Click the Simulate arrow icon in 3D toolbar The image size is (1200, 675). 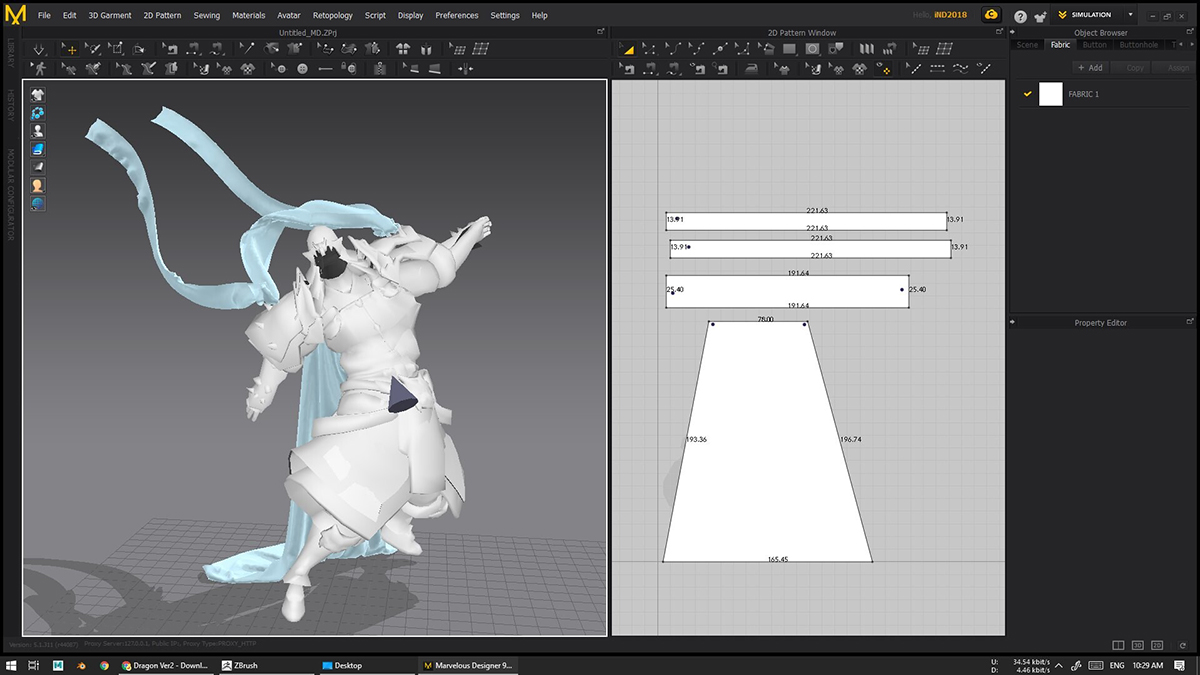[39, 49]
